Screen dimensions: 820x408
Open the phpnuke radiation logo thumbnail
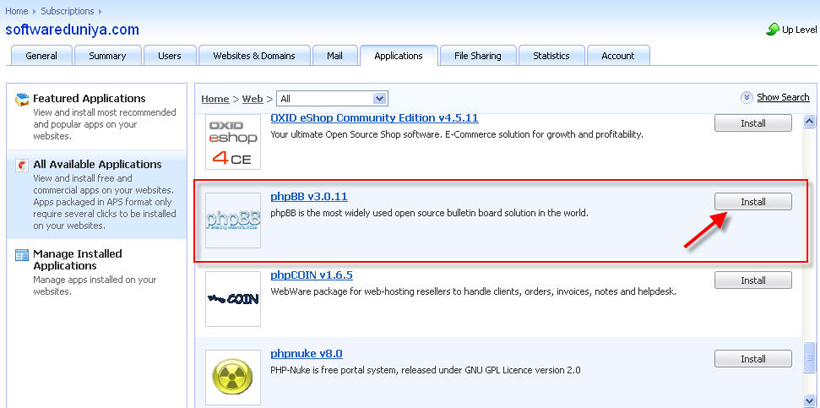coord(233,377)
